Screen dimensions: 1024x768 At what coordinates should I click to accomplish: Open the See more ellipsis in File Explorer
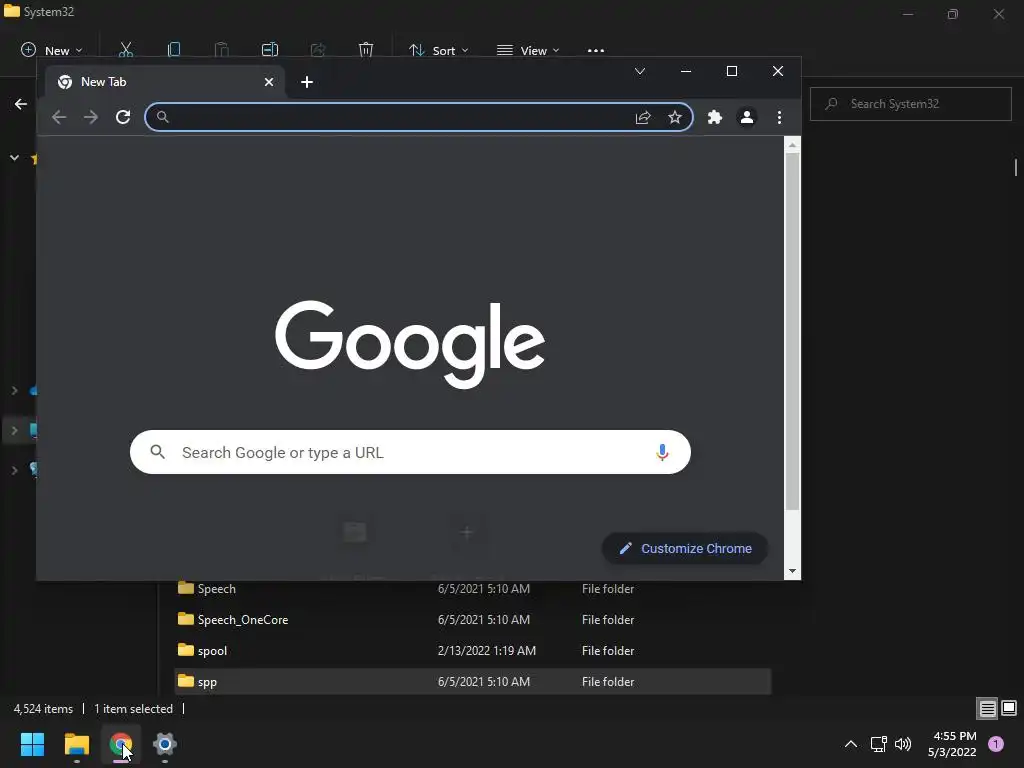coord(596,50)
